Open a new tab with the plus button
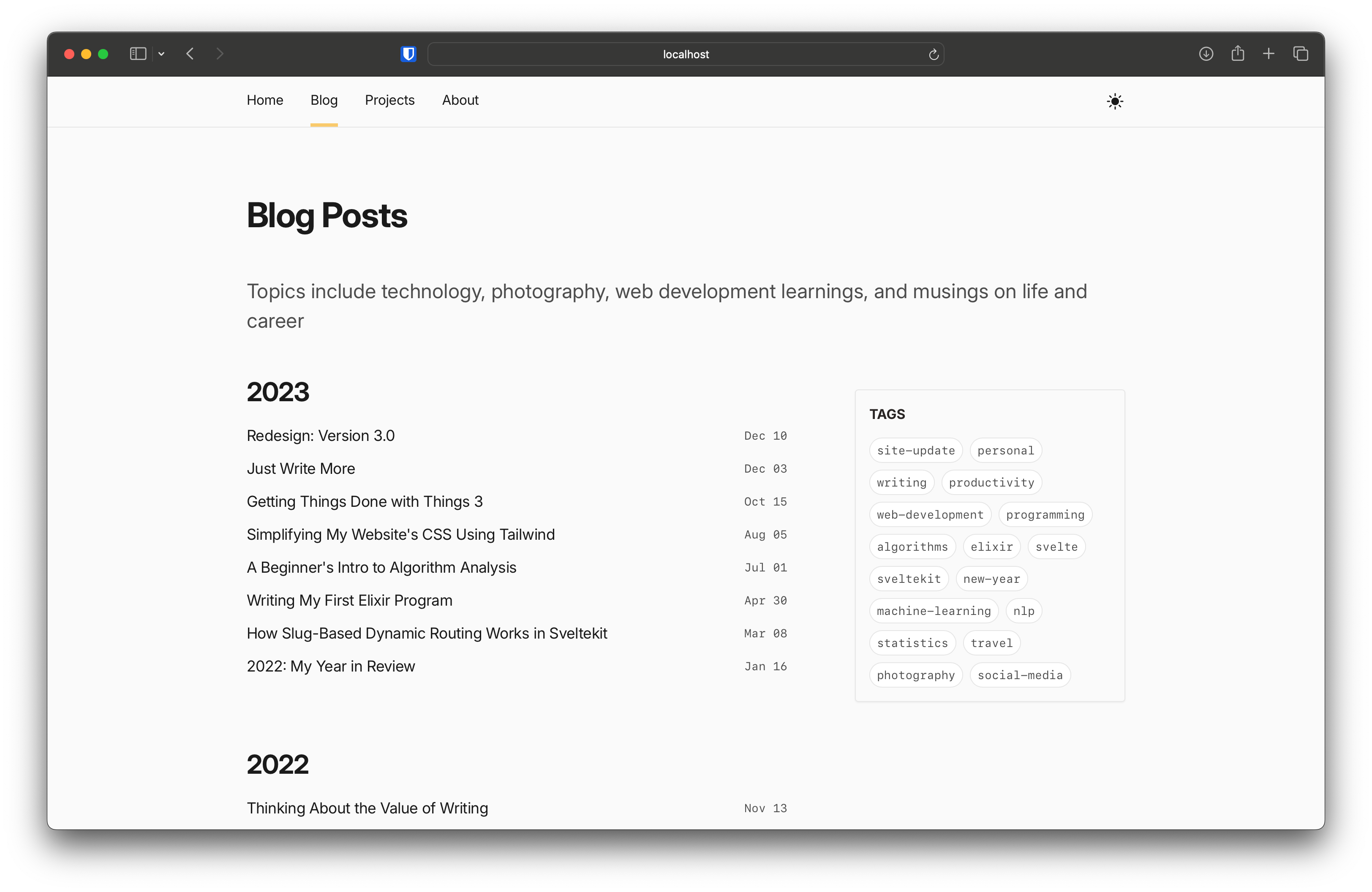 coord(1269,54)
